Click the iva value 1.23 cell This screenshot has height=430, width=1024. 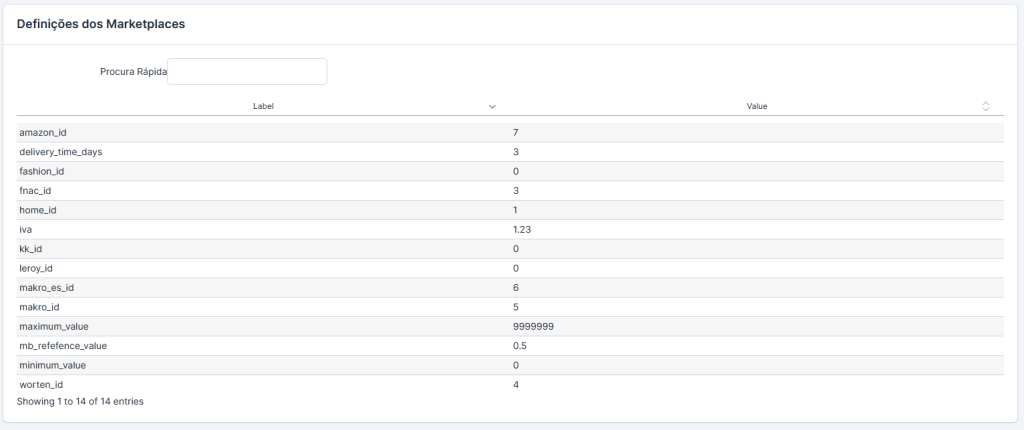coord(523,229)
